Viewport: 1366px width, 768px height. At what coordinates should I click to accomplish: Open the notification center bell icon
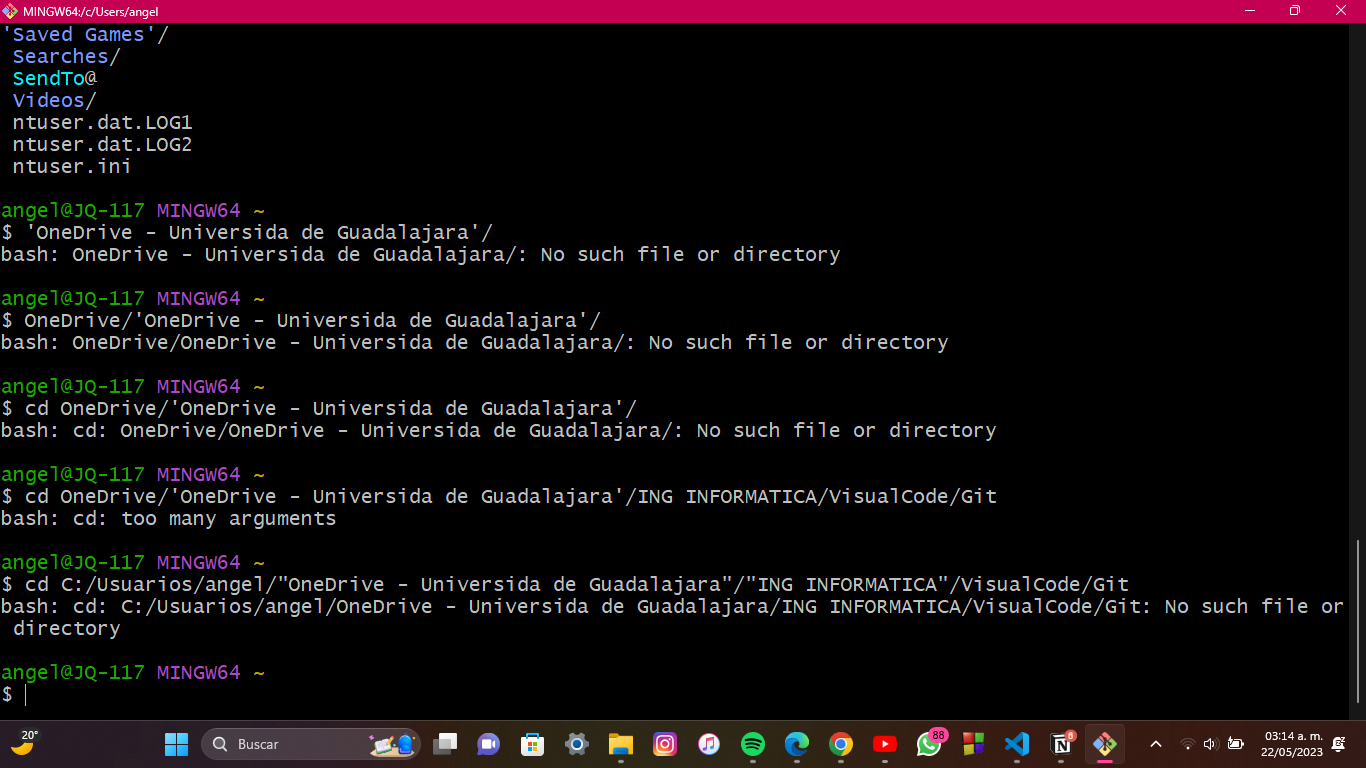click(1339, 744)
